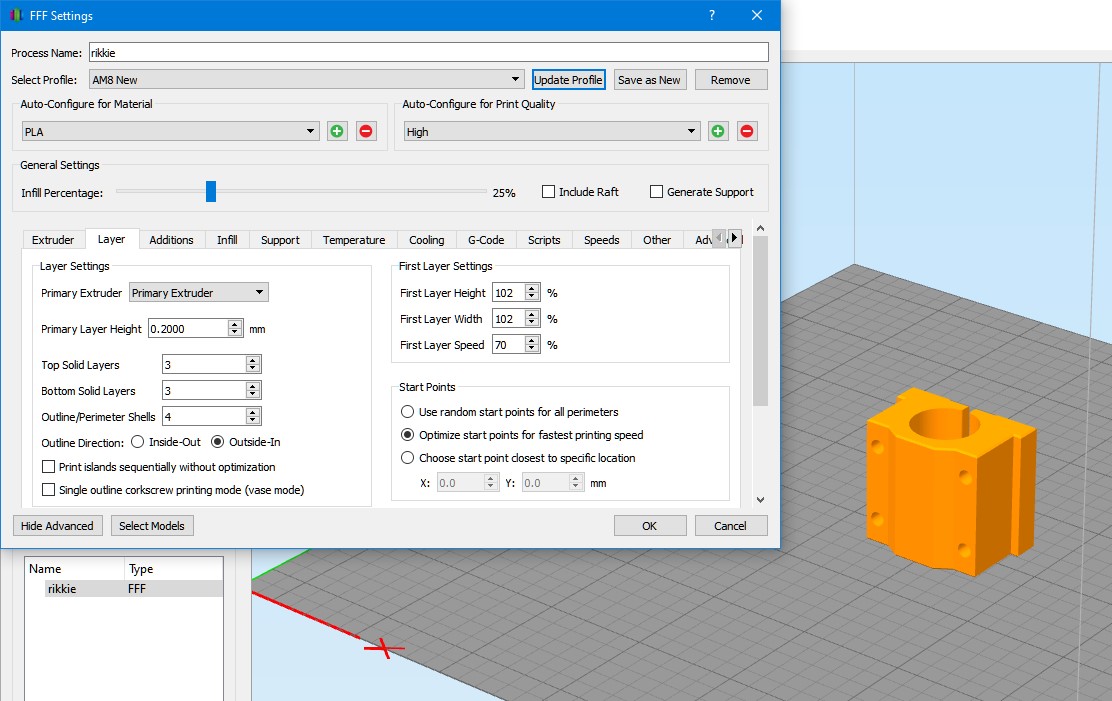The width and height of the screenshot is (1112, 701).
Task: Enable the Include Raft checkbox
Action: pyautogui.click(x=547, y=191)
